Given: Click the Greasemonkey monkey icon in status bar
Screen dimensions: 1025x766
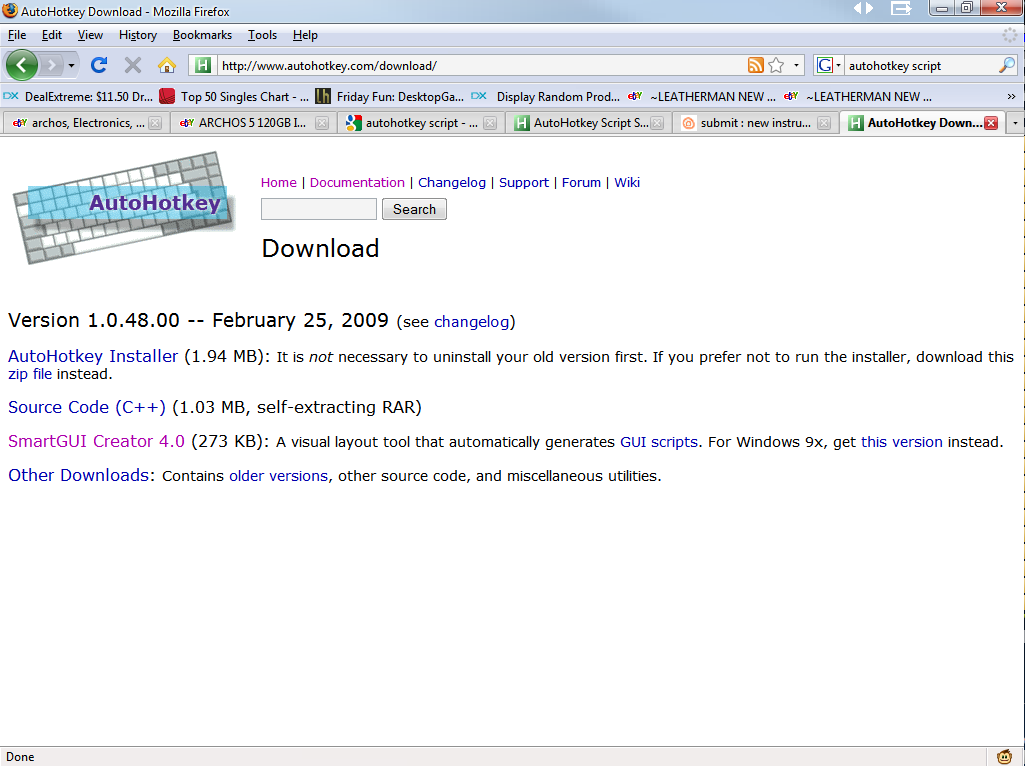Looking at the screenshot, I should (x=1005, y=757).
